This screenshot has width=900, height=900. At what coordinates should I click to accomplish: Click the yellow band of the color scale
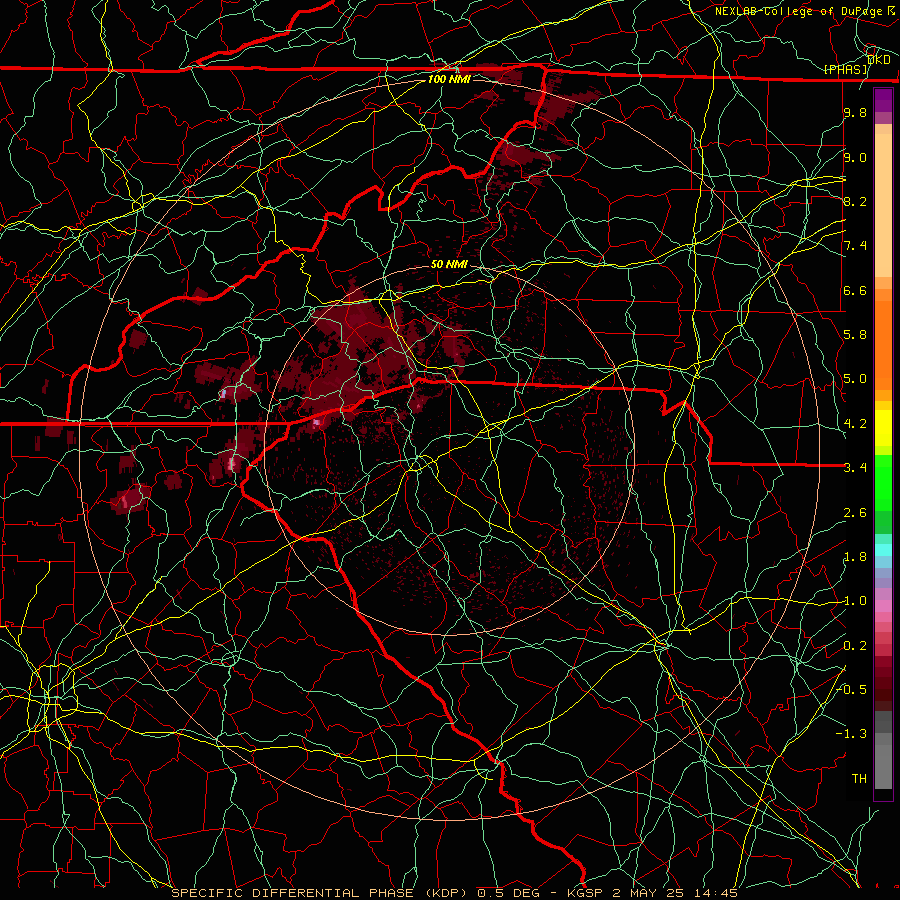pyautogui.click(x=883, y=428)
